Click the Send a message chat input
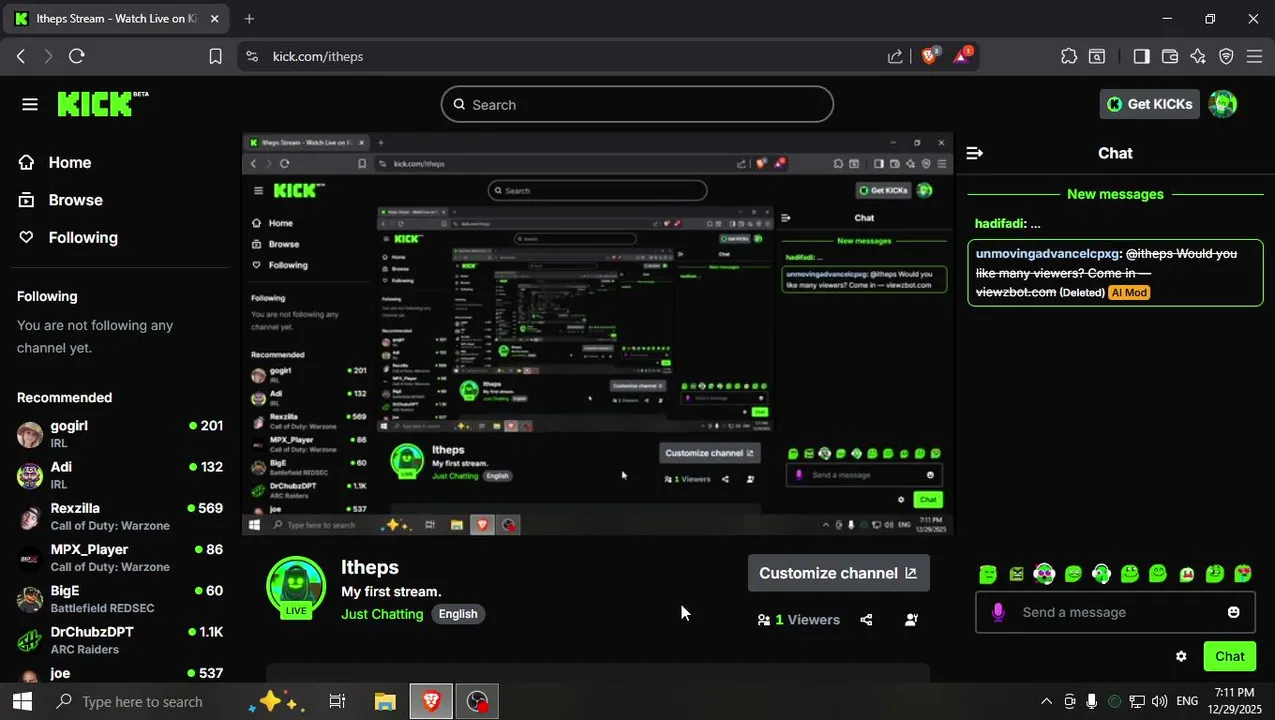The image size is (1275, 720). pos(1114,612)
